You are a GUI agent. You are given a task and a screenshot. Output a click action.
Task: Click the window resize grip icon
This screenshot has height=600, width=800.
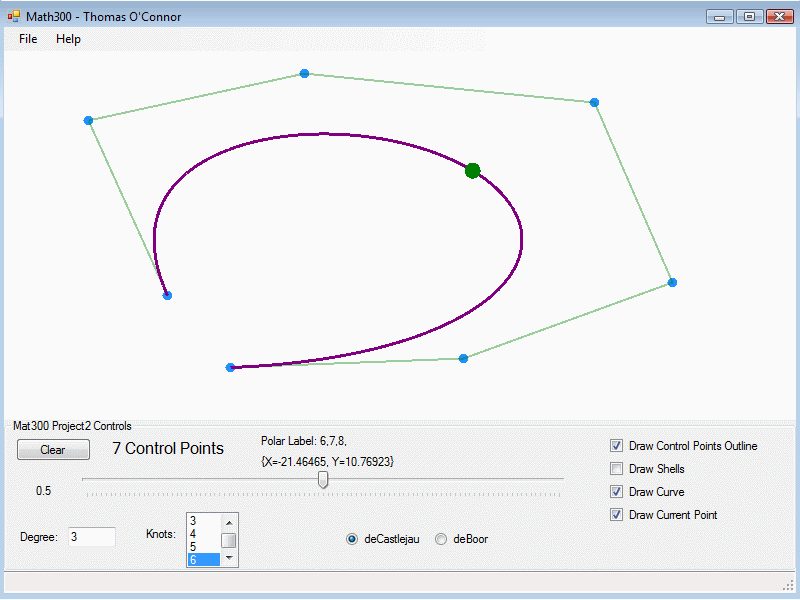(789, 585)
